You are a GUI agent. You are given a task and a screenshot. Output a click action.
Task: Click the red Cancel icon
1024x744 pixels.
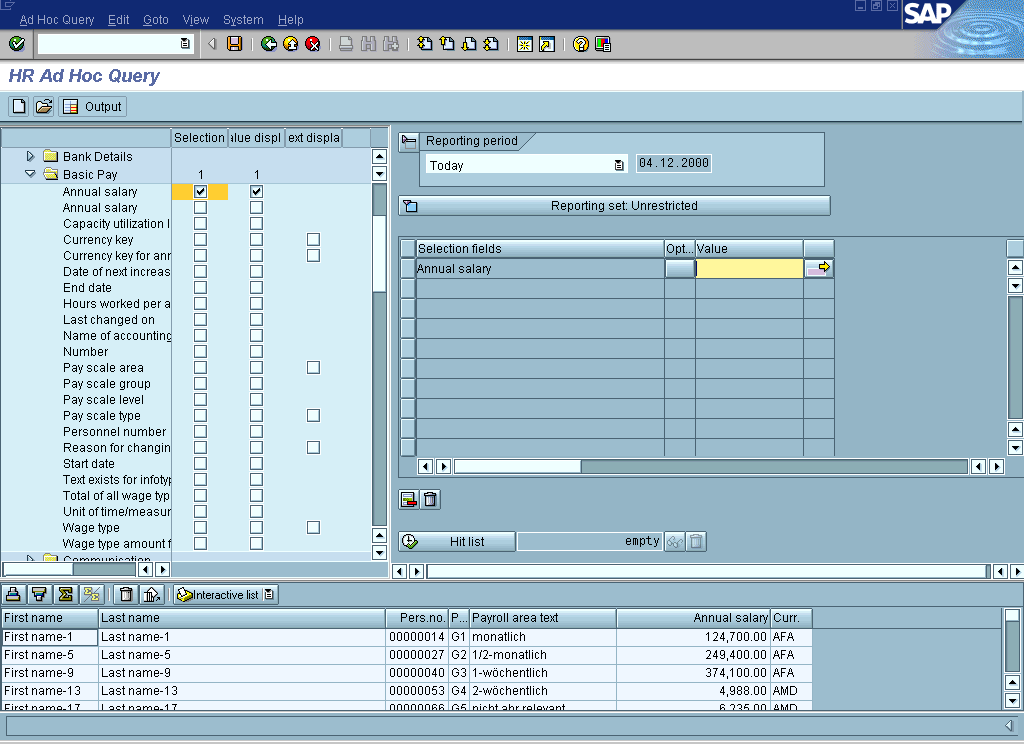[313, 44]
